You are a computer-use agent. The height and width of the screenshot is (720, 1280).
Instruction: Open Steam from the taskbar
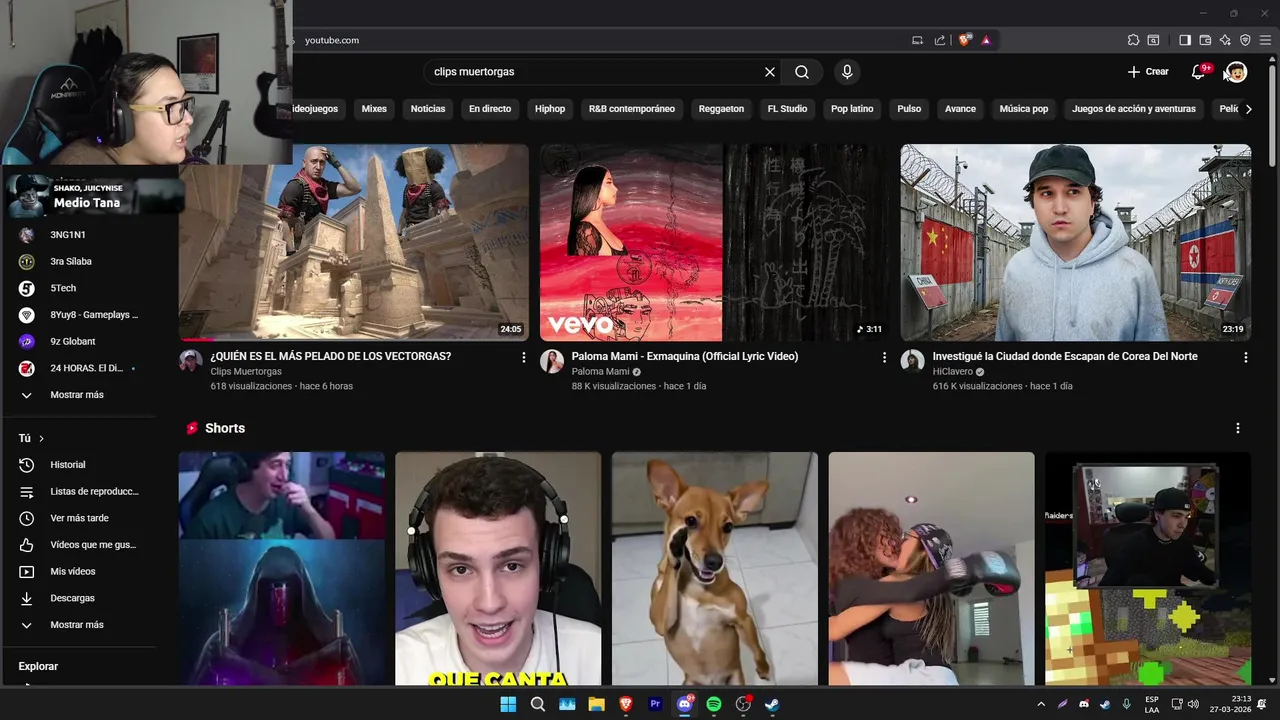tap(772, 704)
